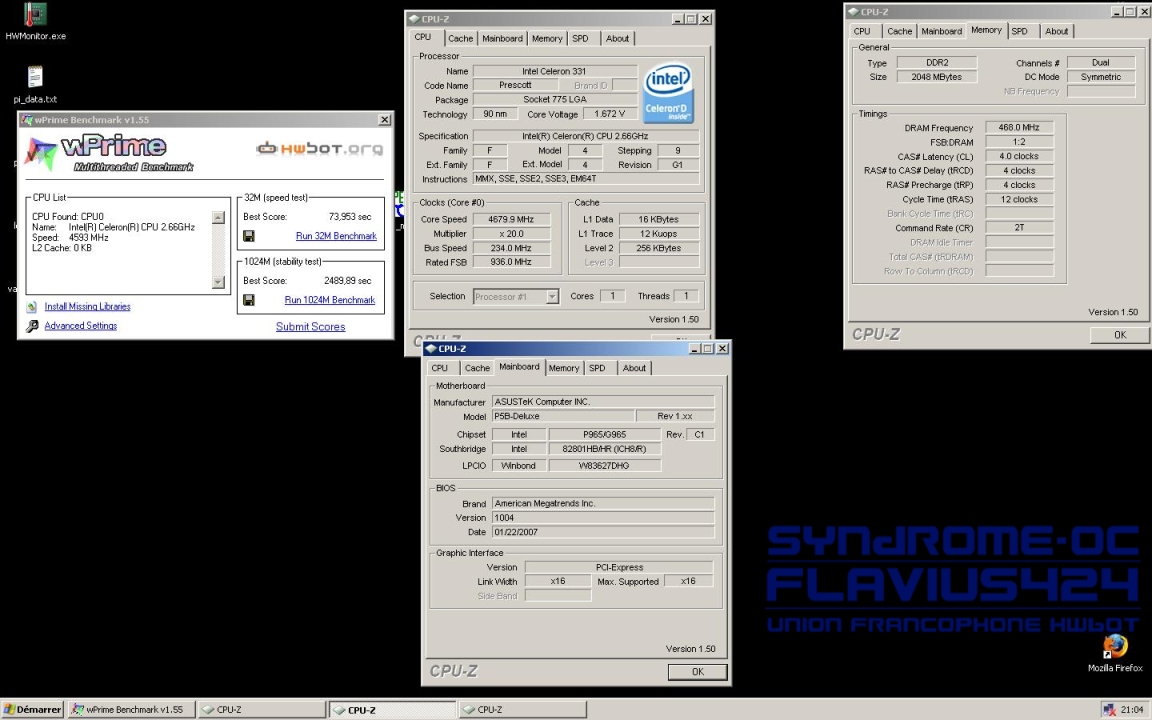Click the save icon next to Run 32M Benchmark
This screenshot has height=720, width=1152.
249,236
